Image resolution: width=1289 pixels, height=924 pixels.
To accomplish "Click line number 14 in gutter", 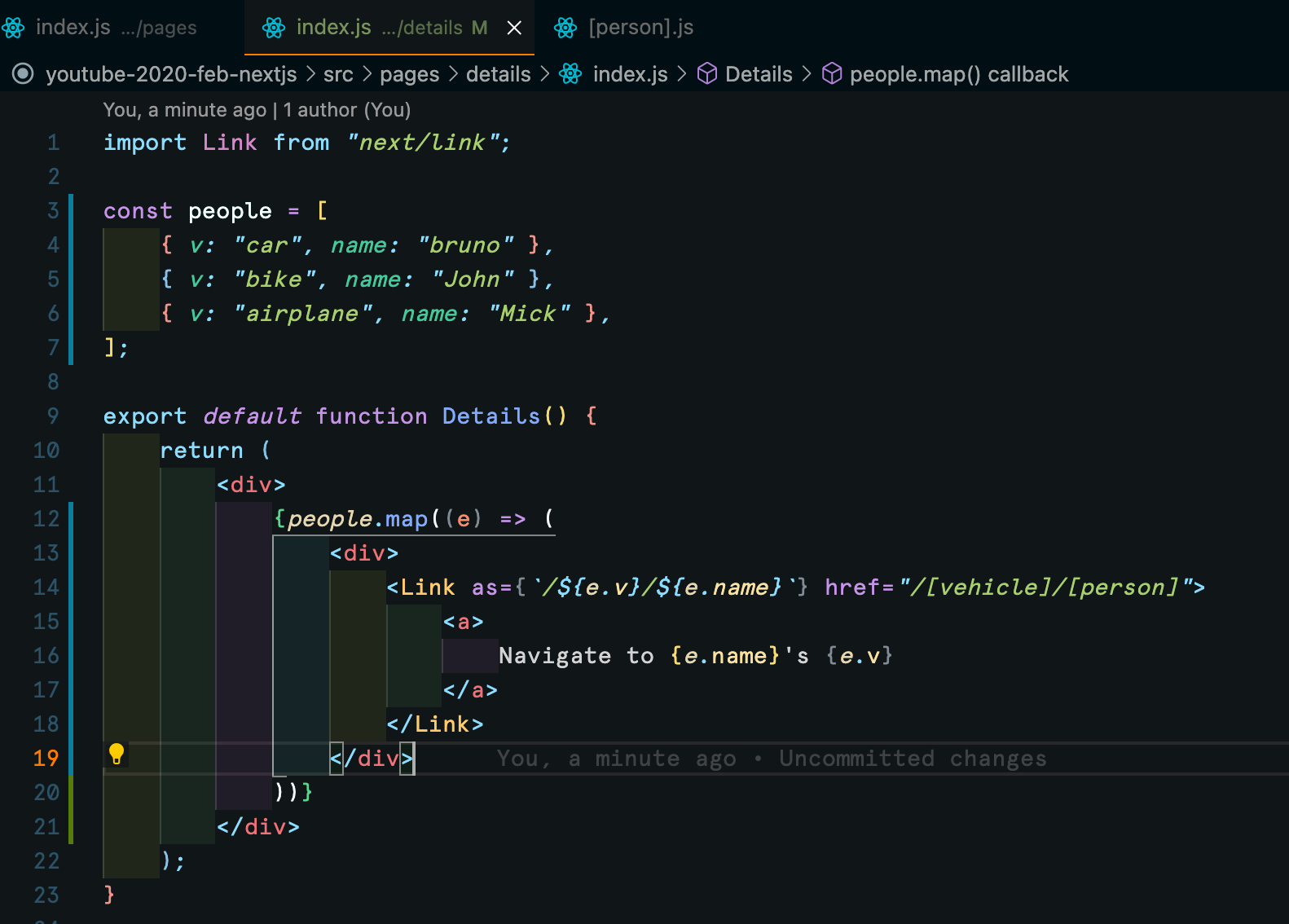I will (46, 587).
